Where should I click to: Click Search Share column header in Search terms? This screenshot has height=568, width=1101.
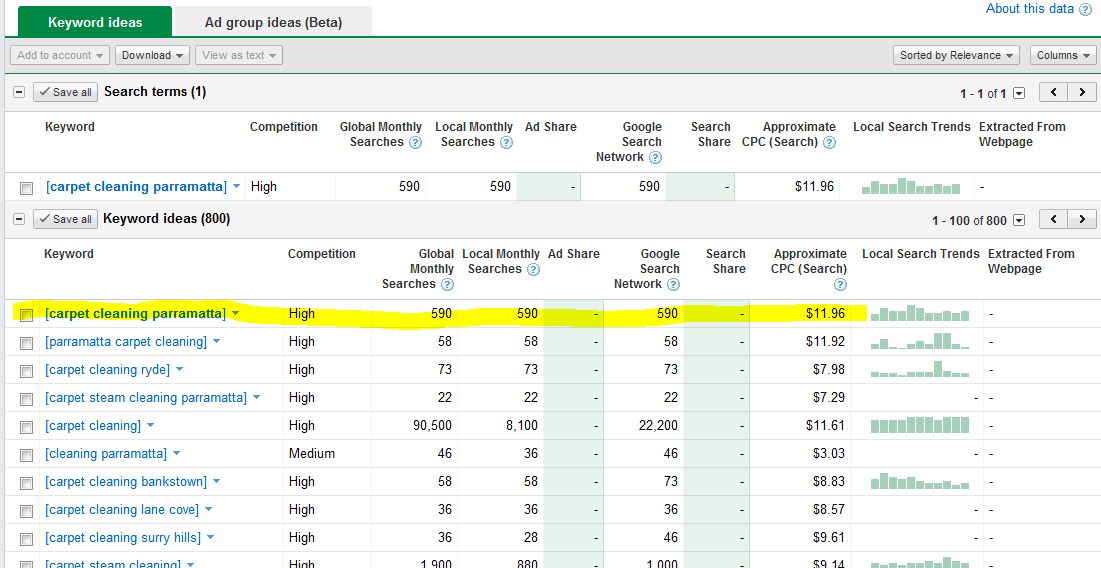(711, 134)
